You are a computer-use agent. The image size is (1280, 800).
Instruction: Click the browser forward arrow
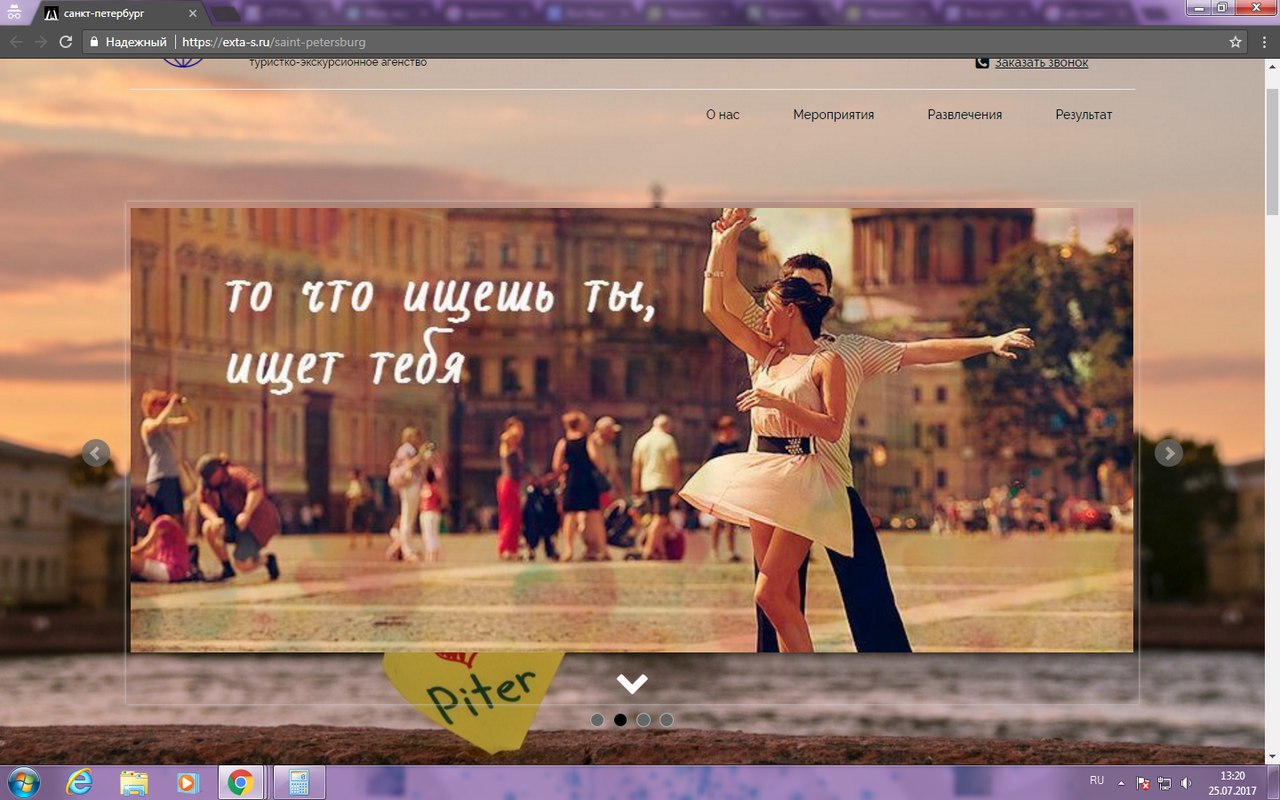41,42
